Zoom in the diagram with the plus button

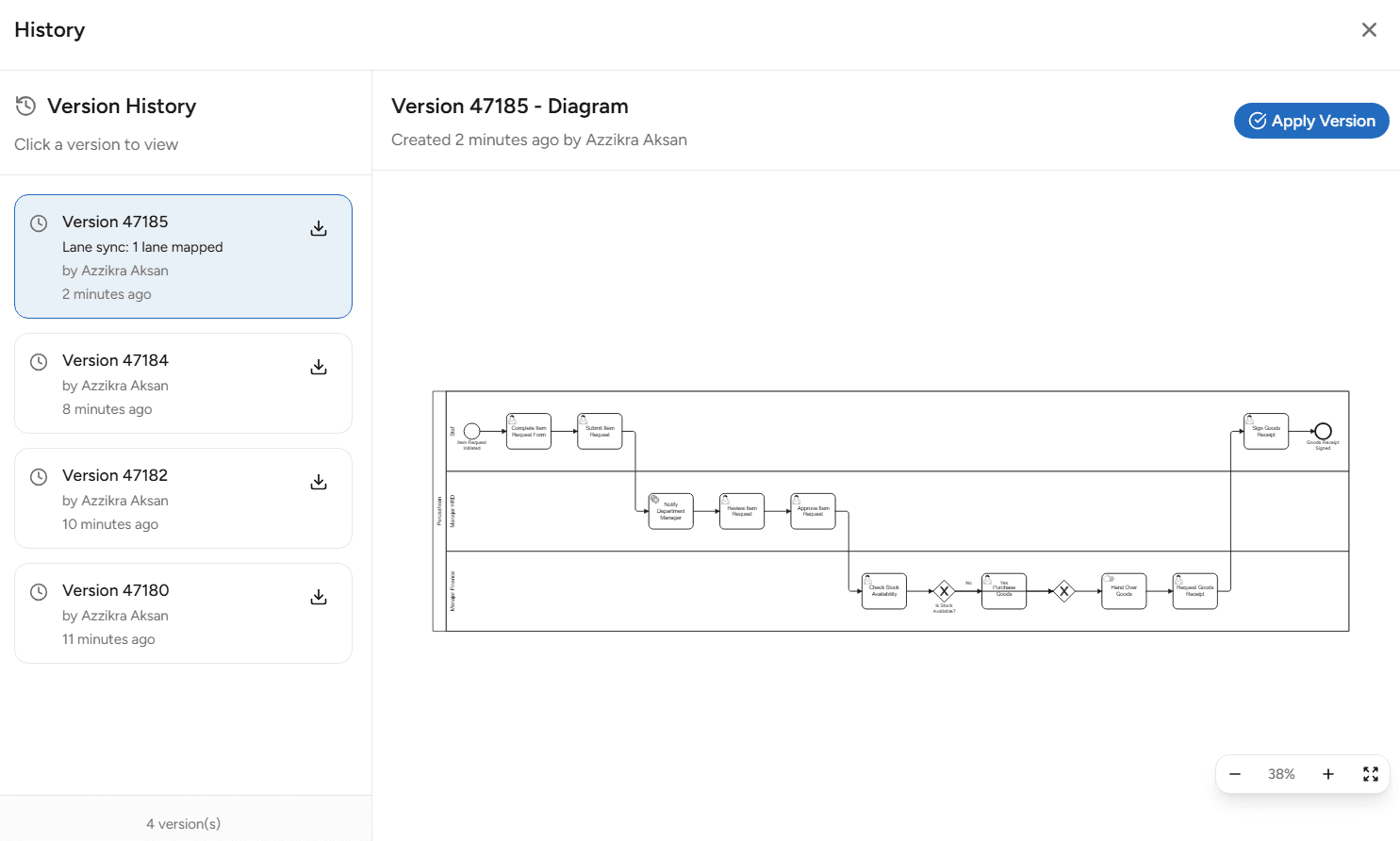click(1328, 774)
